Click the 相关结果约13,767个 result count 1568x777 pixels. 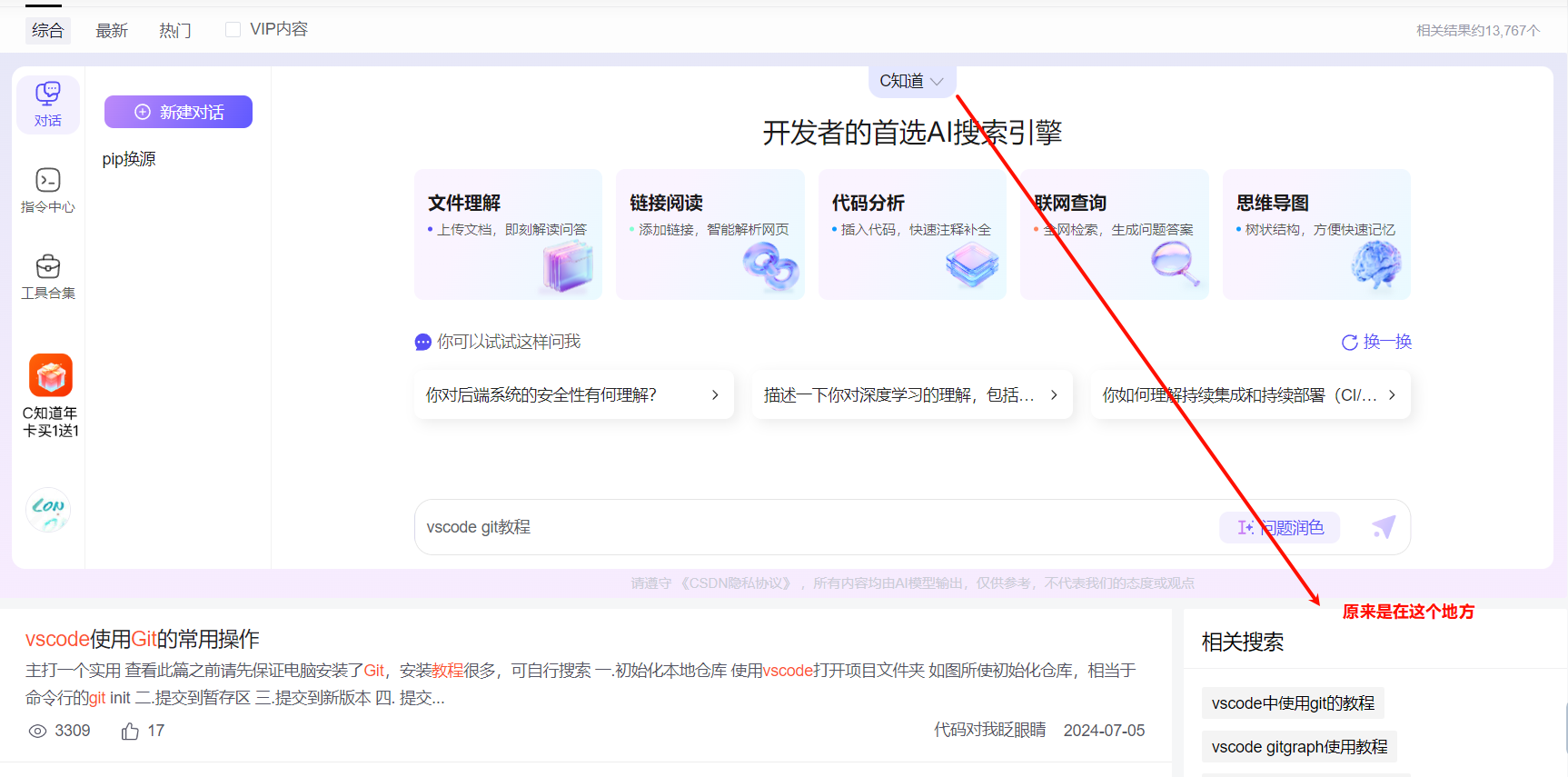(1478, 30)
